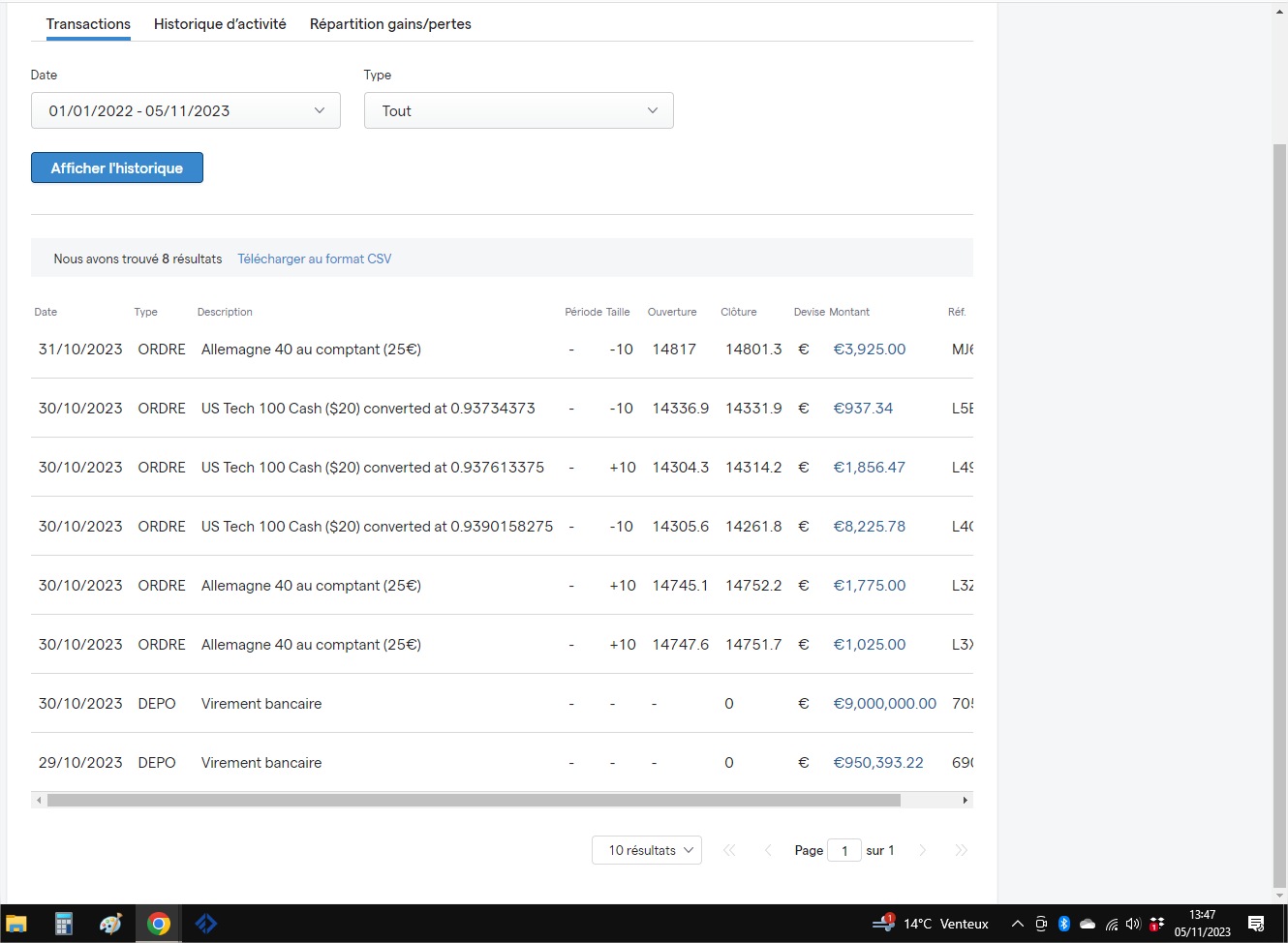Click the Clôture column header

pos(739,312)
